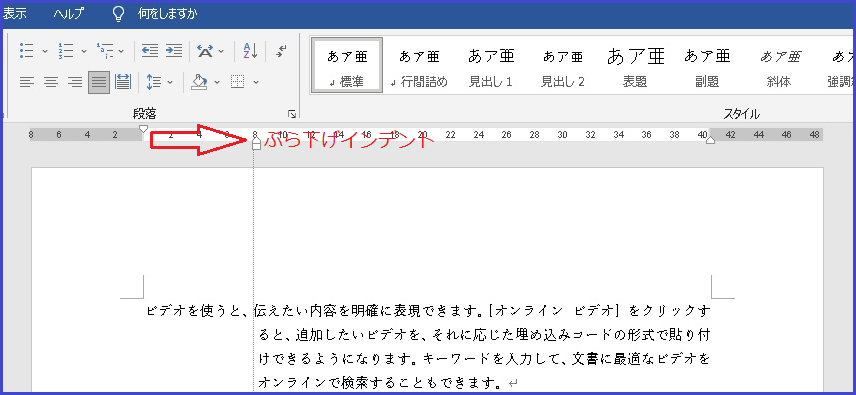Screen dimensions: 856x395
Task: Apply the 見出し 2 style
Action: 563,66
